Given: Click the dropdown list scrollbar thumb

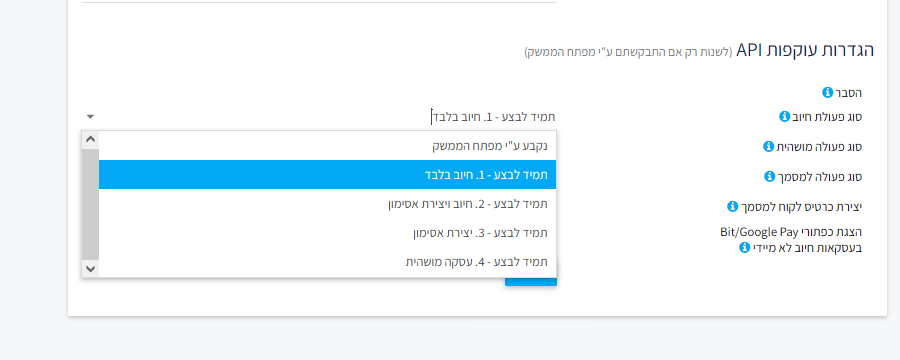Looking at the screenshot, I should point(90,204).
